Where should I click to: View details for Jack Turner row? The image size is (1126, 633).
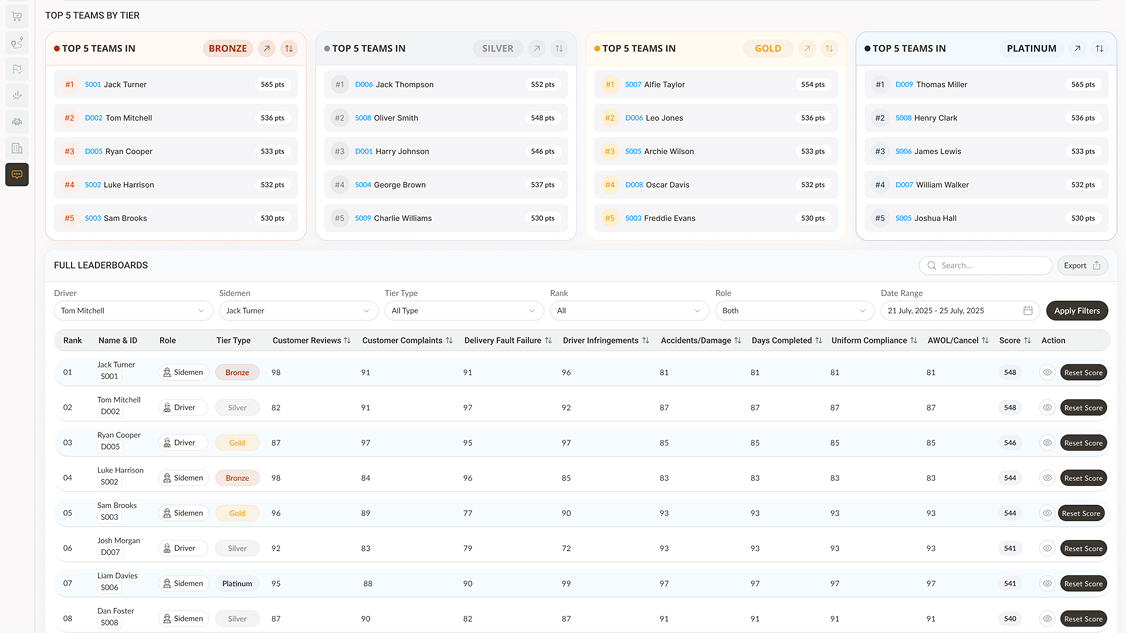click(1047, 373)
